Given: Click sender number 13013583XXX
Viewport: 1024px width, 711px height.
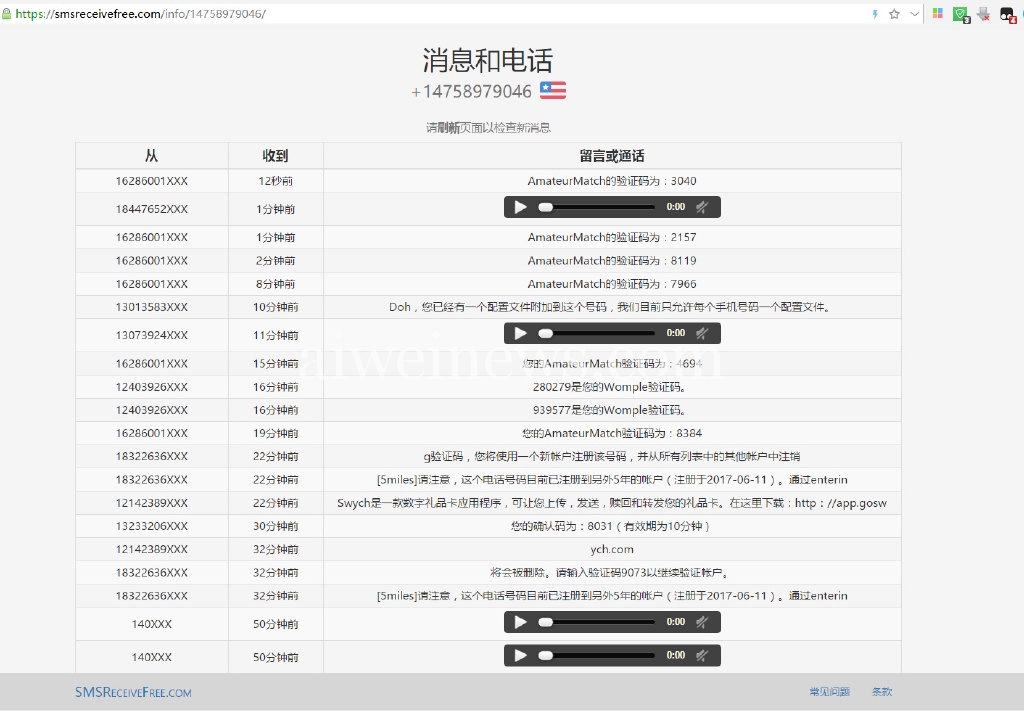Looking at the screenshot, I should pyautogui.click(x=152, y=307).
